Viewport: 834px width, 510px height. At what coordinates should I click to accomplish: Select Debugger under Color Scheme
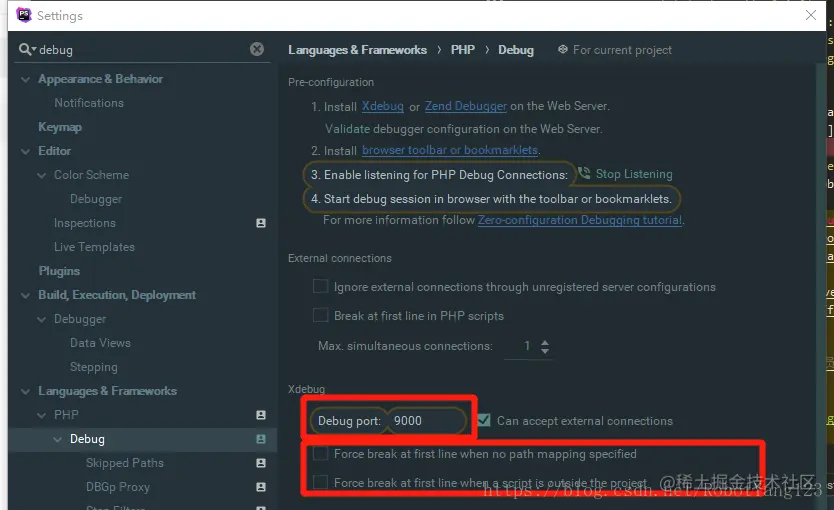click(x=96, y=199)
